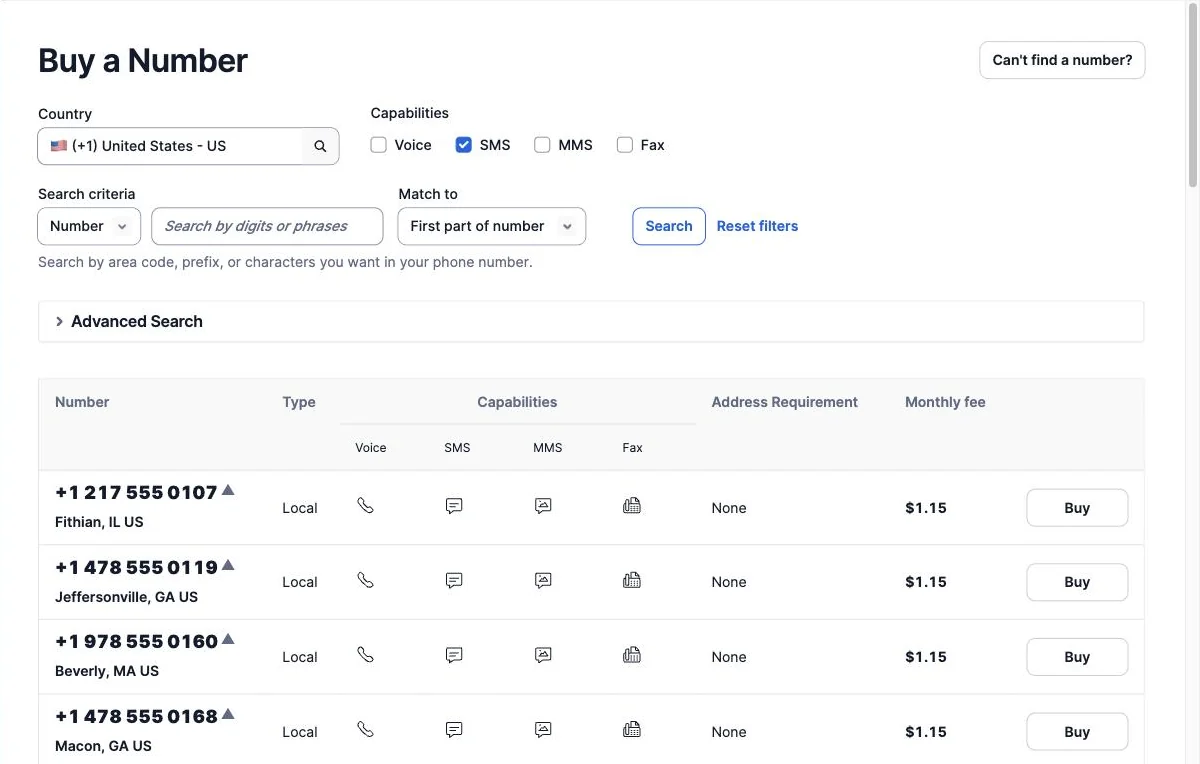Click the fax icon for +1 217 555 0107

click(632, 506)
